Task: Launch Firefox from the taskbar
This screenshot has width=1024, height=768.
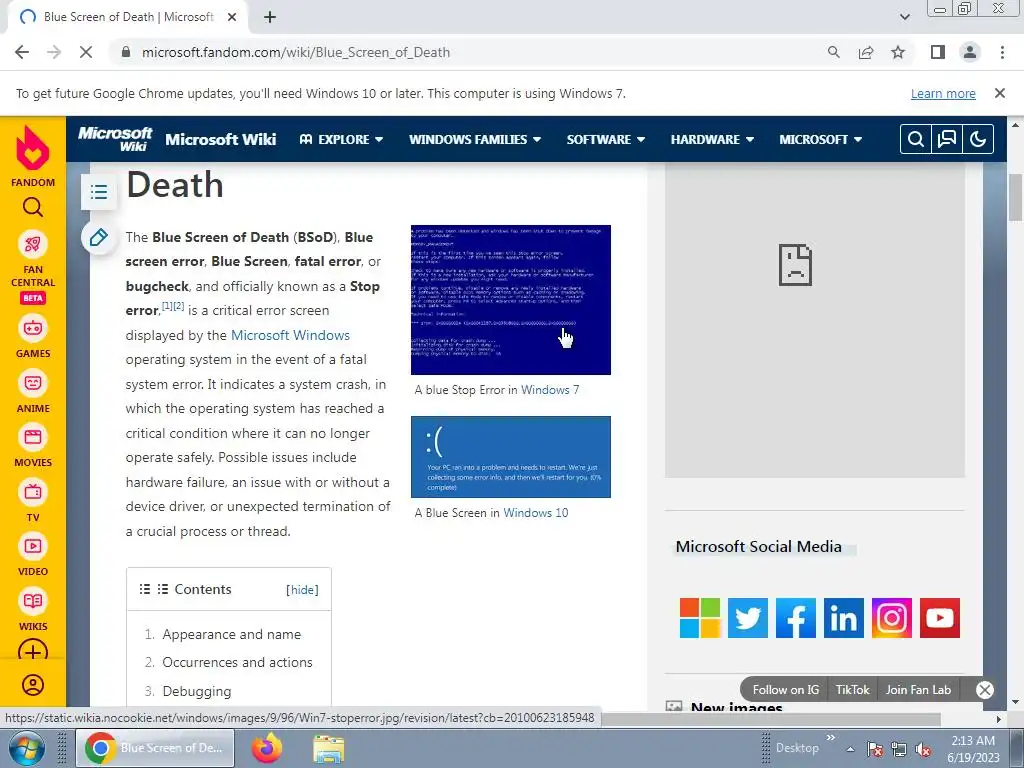Action: [x=267, y=748]
